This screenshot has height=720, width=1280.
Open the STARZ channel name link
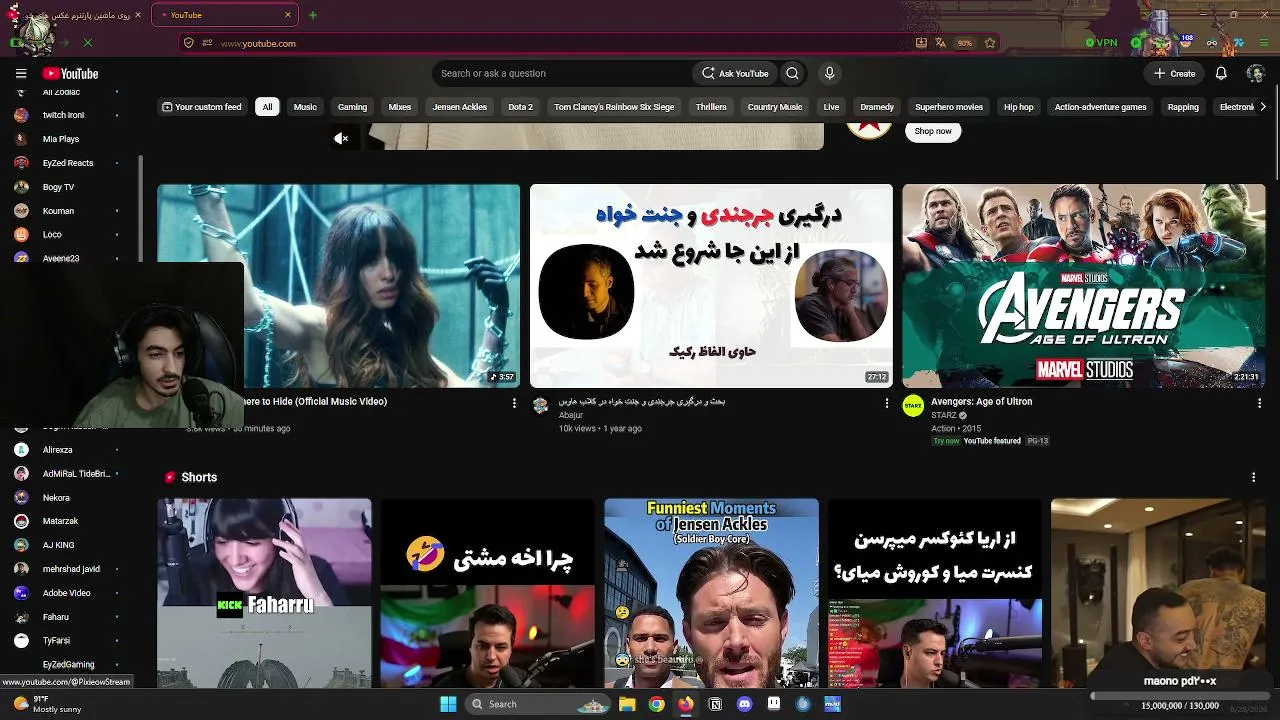point(944,415)
